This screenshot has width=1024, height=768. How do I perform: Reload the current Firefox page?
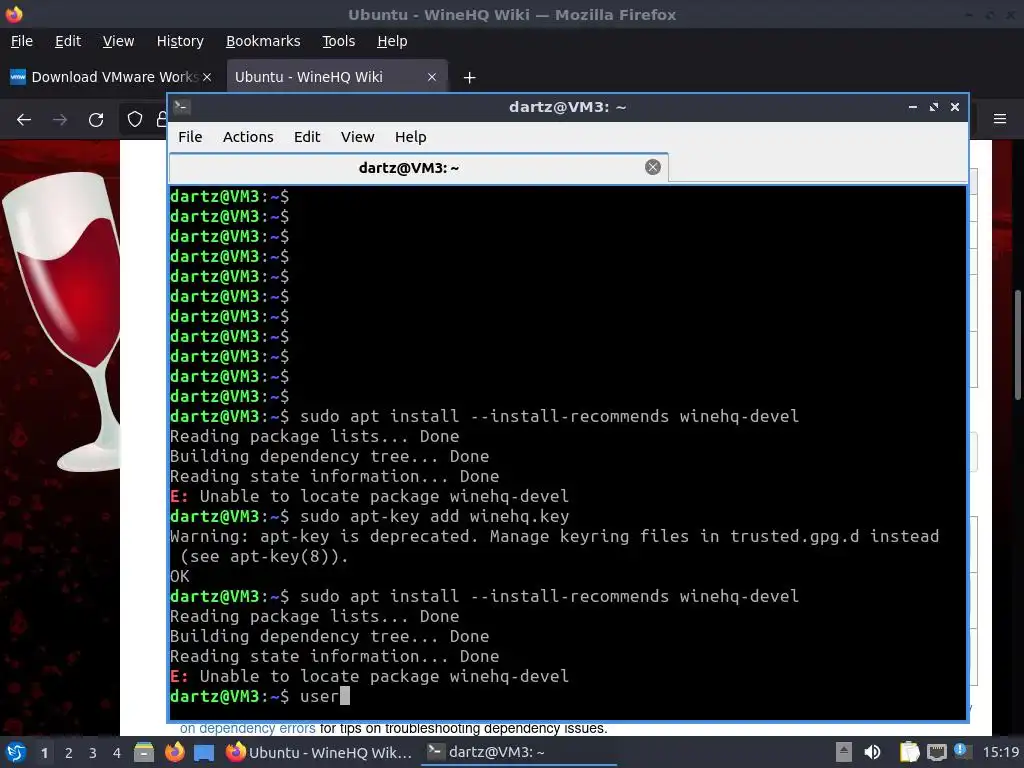(96, 120)
